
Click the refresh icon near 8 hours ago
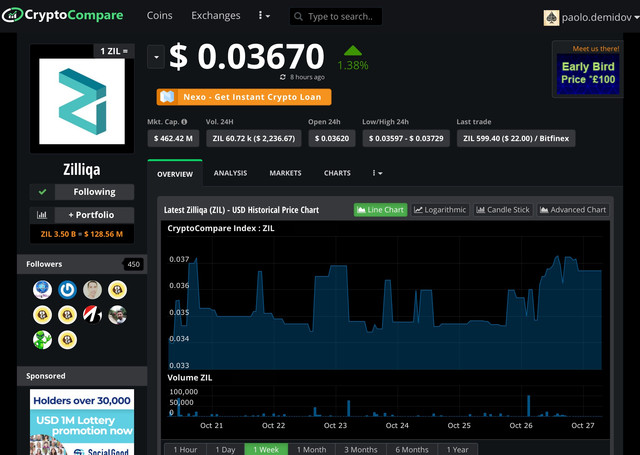tap(282, 77)
